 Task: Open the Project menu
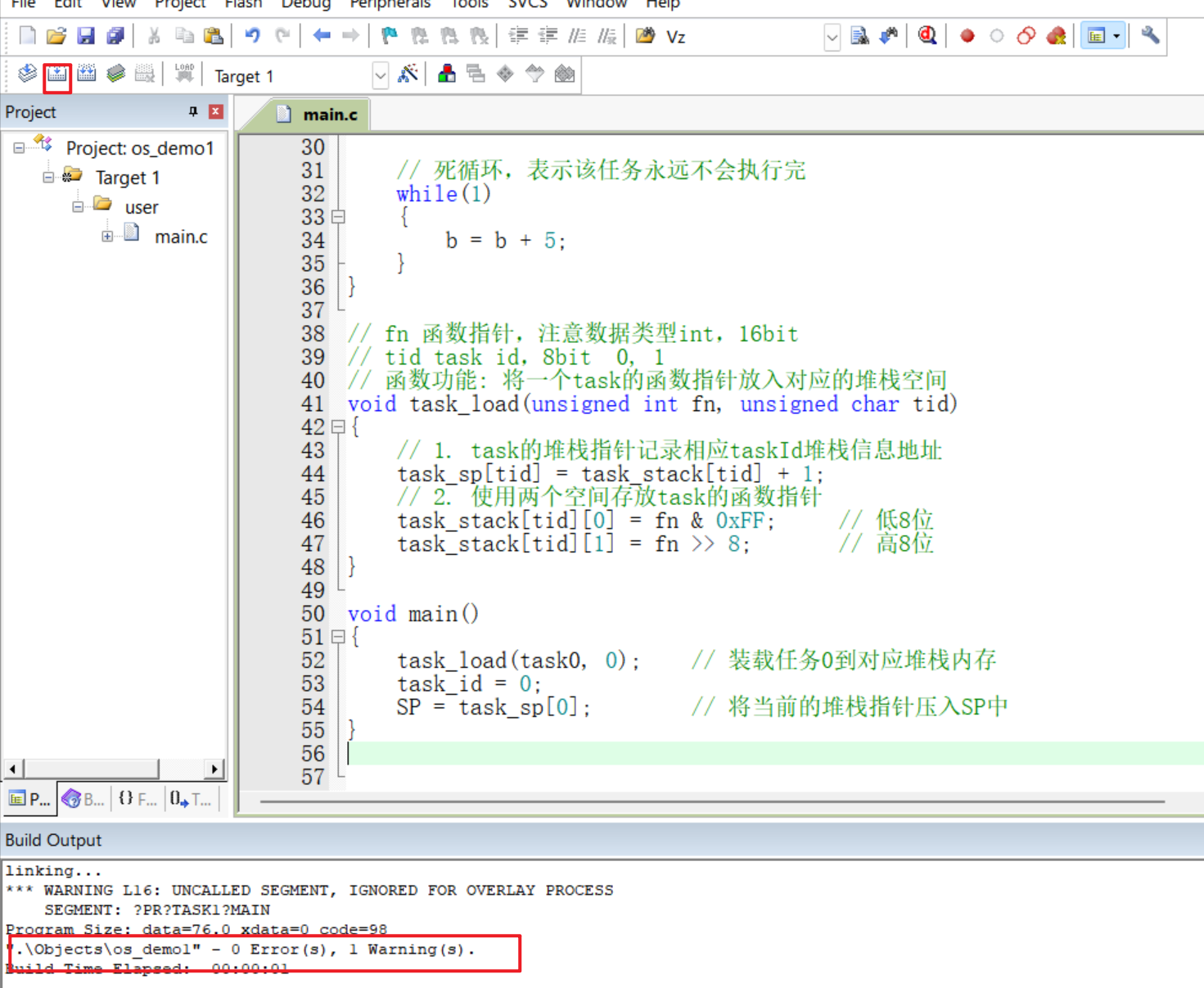(x=179, y=4)
